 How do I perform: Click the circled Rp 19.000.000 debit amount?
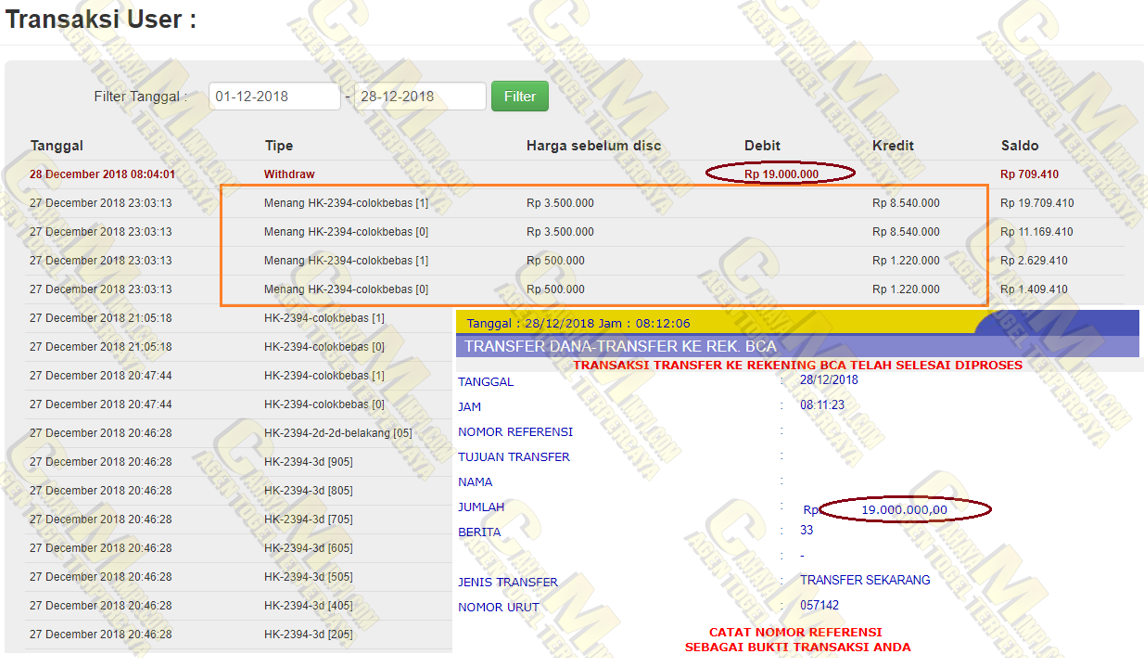point(781,174)
